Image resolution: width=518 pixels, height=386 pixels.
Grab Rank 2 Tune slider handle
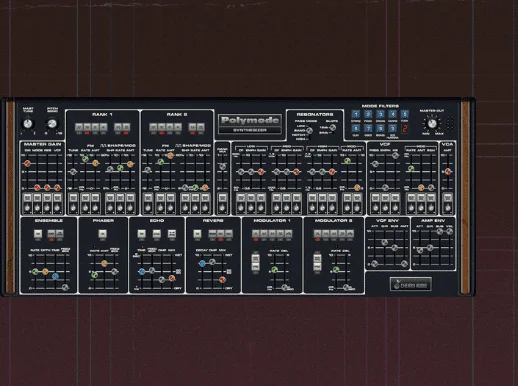coord(148,170)
